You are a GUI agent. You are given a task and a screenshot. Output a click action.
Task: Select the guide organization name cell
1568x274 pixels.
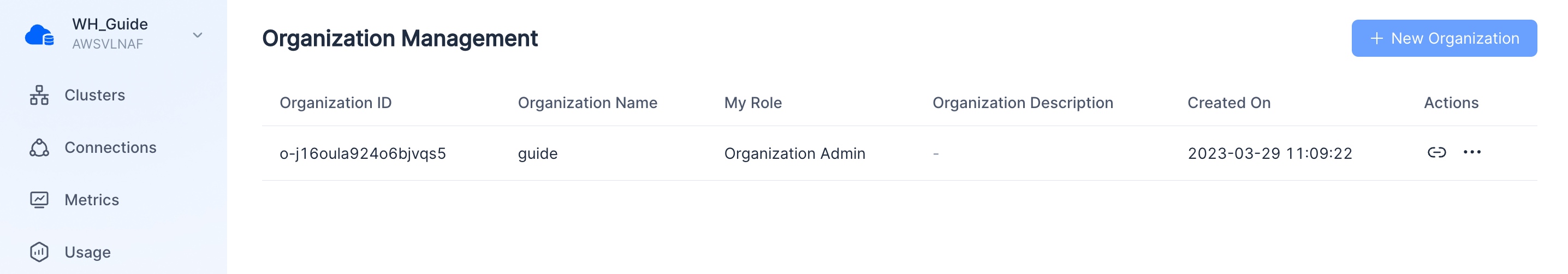click(x=537, y=153)
